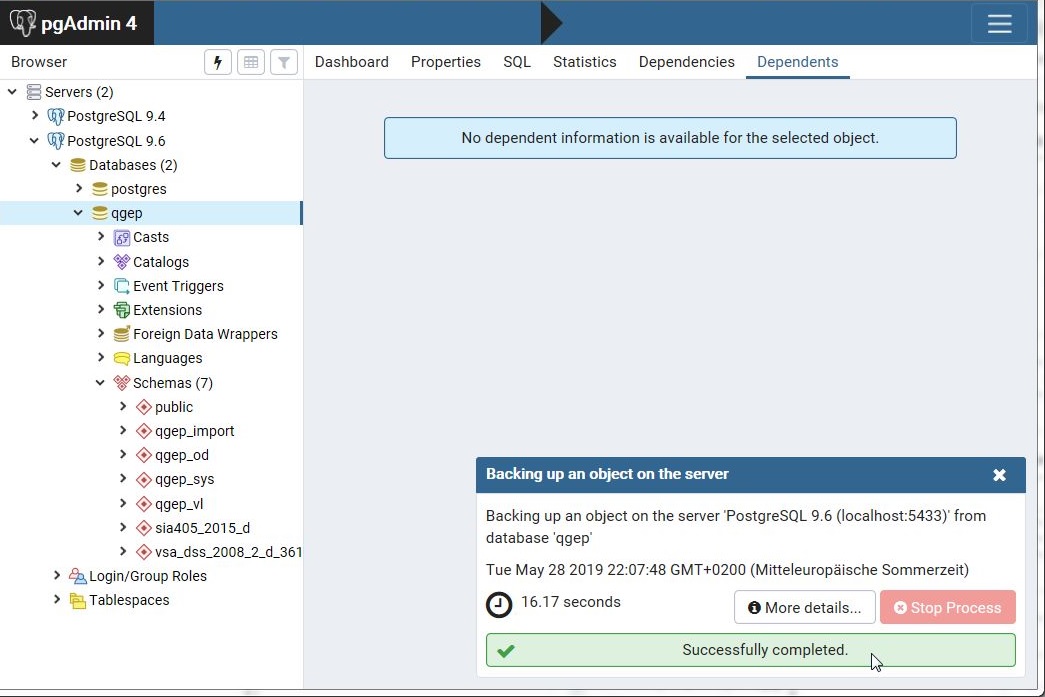Collapse the Servers tree node

click(x=13, y=91)
